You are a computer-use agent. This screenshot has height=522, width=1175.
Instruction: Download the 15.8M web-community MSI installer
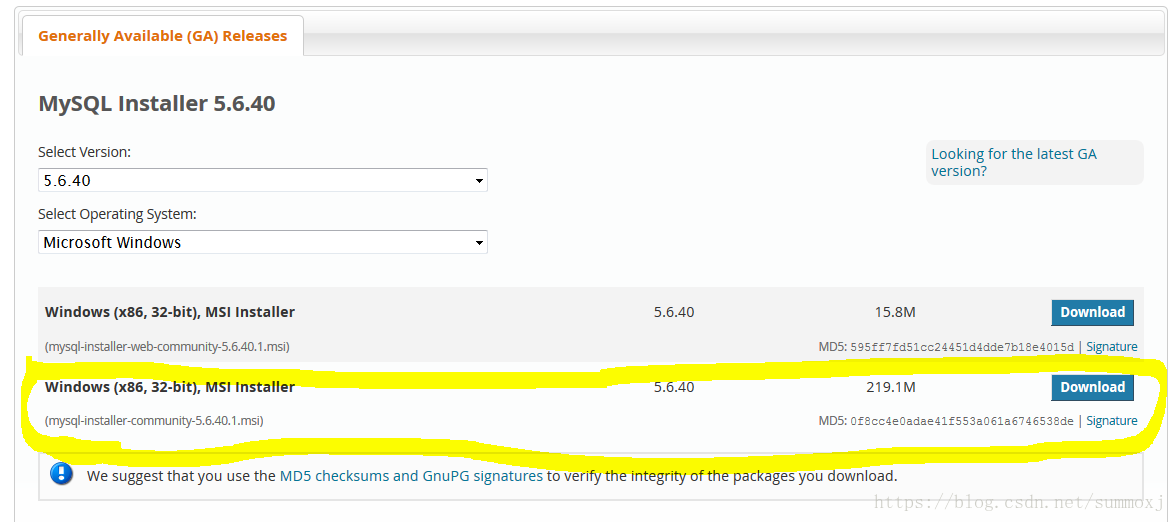coord(1093,312)
